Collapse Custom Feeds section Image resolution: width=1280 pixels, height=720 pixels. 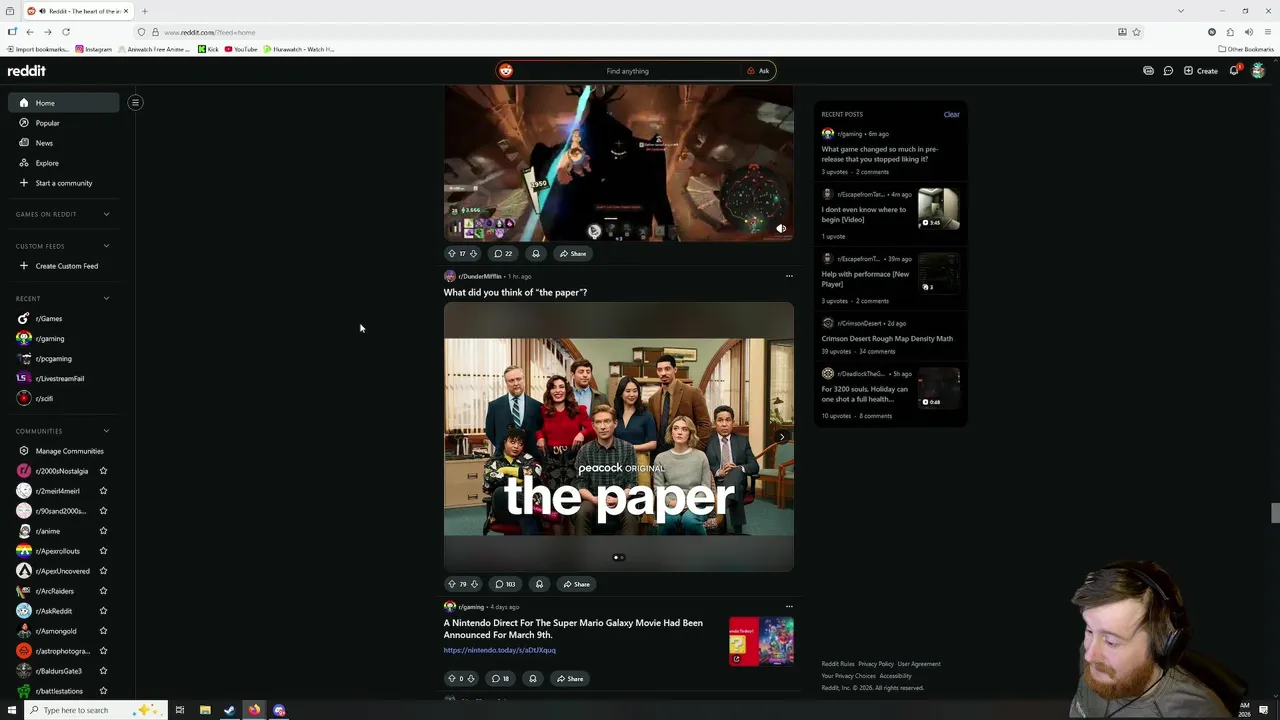tap(106, 246)
